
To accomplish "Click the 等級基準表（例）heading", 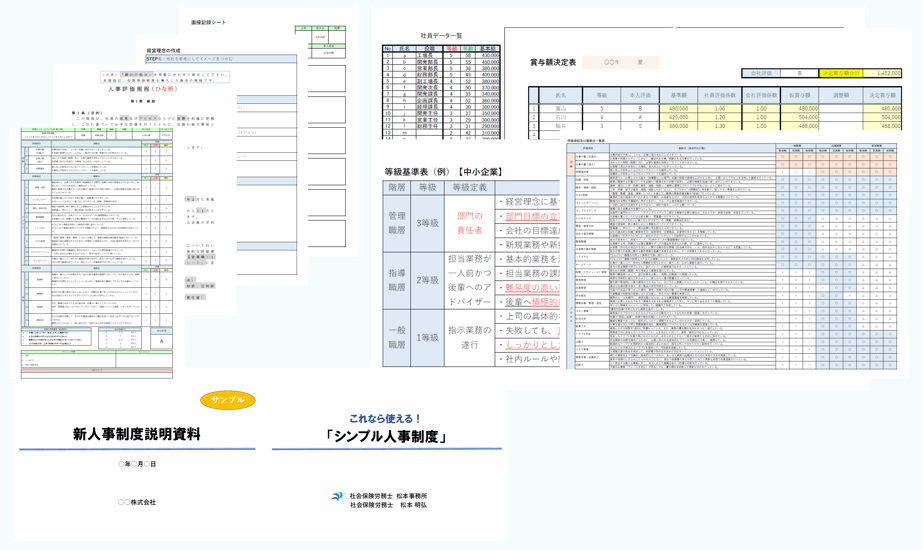I will pyautogui.click(x=442, y=172).
